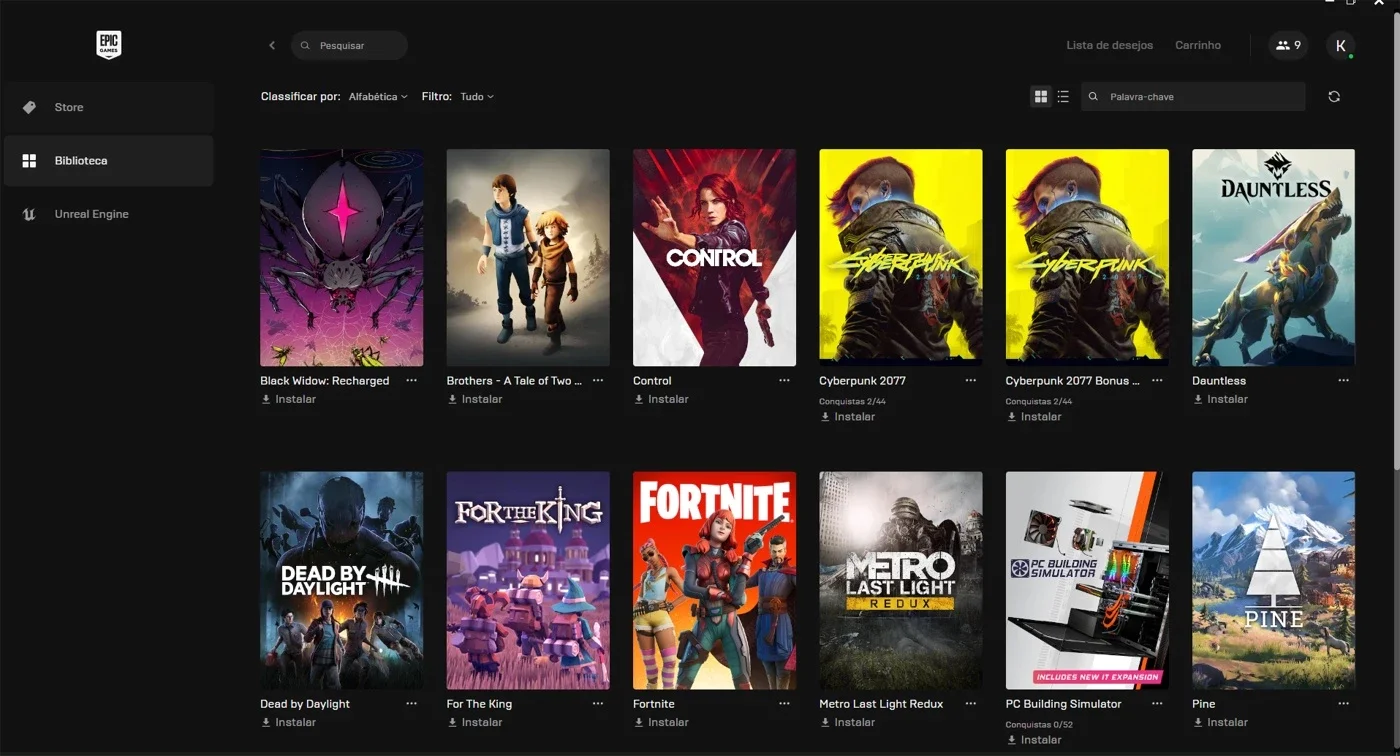This screenshot has width=1400, height=756.
Task: Click the Cyberpunk 2077 title text
Action: [862, 381]
